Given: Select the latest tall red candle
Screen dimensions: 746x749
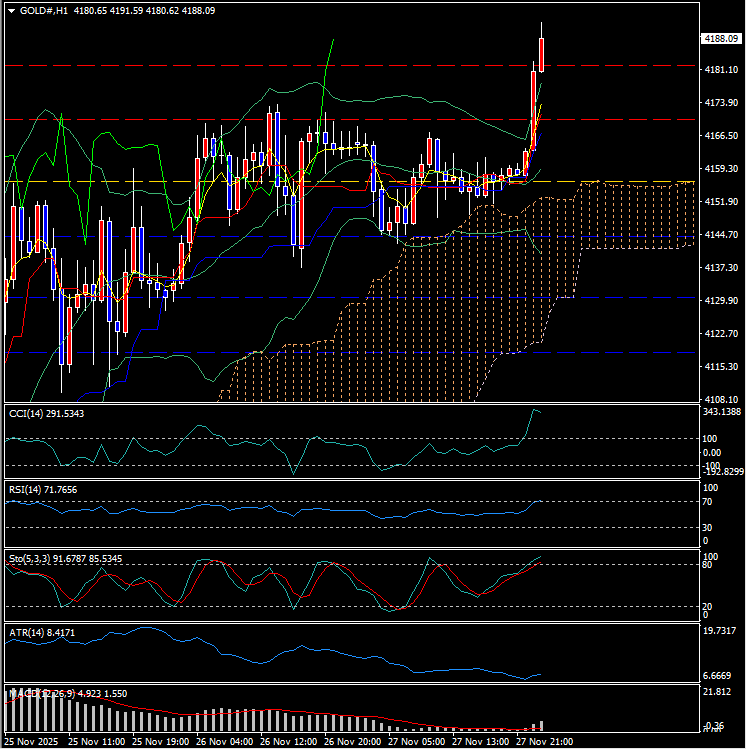Looking at the screenshot, I should [541, 54].
